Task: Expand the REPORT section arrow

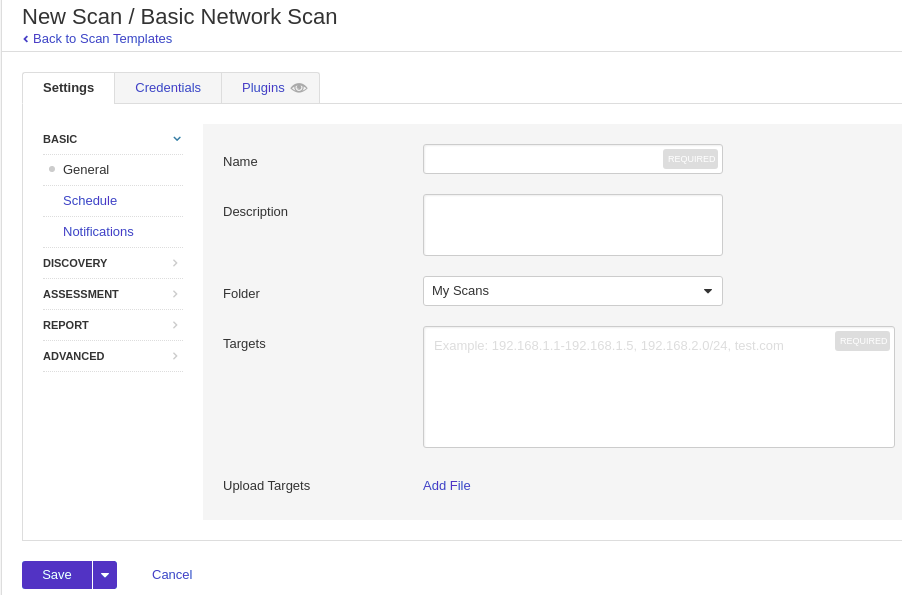Action: (x=175, y=325)
